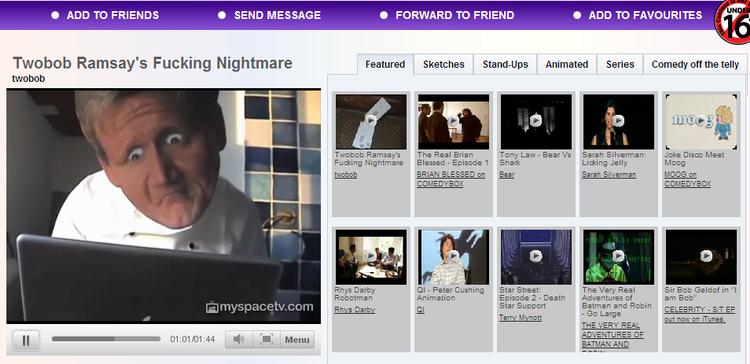This screenshot has height=364, width=750.
Task: Play the Sarah Silverman Licking Jelly thumbnail
Action: coord(618,121)
